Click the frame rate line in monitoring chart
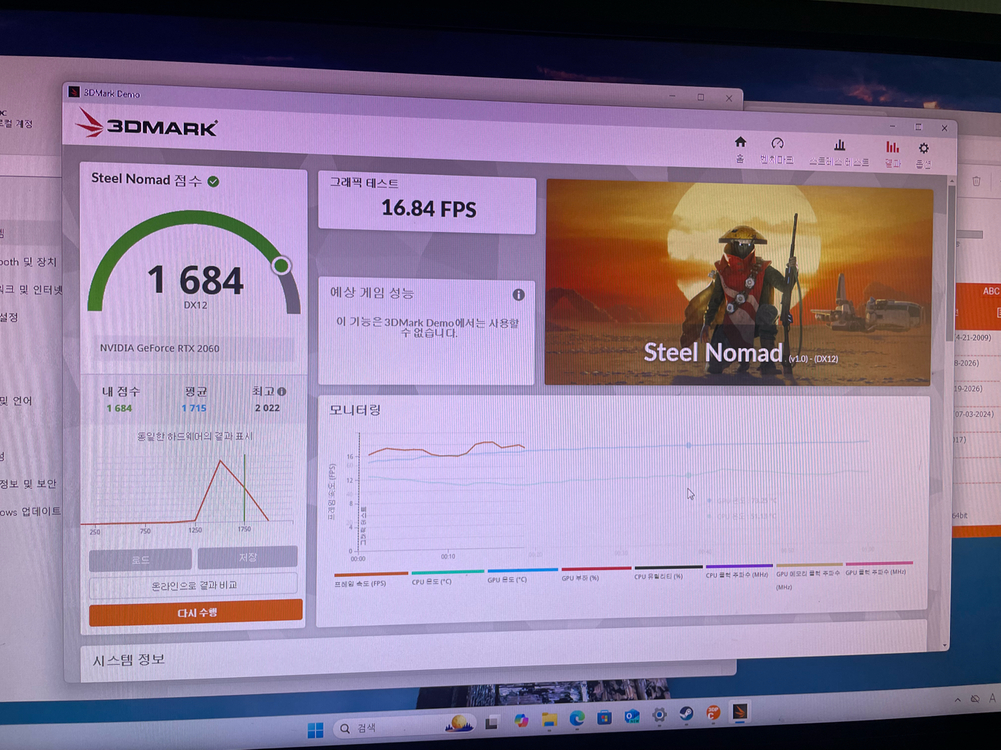 tap(447, 449)
